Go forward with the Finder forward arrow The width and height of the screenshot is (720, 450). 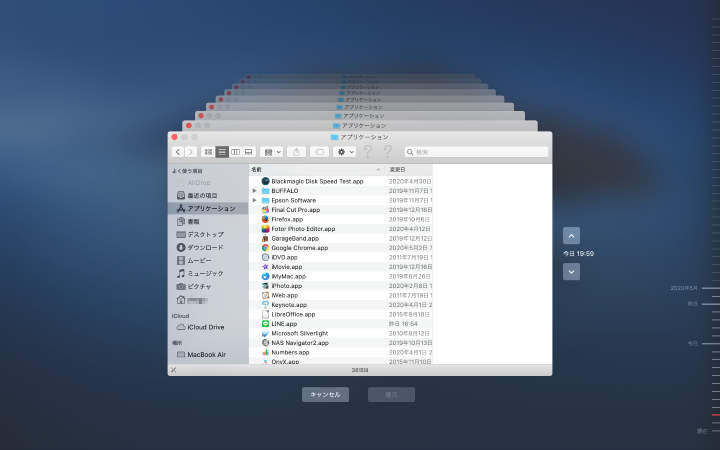tap(191, 152)
